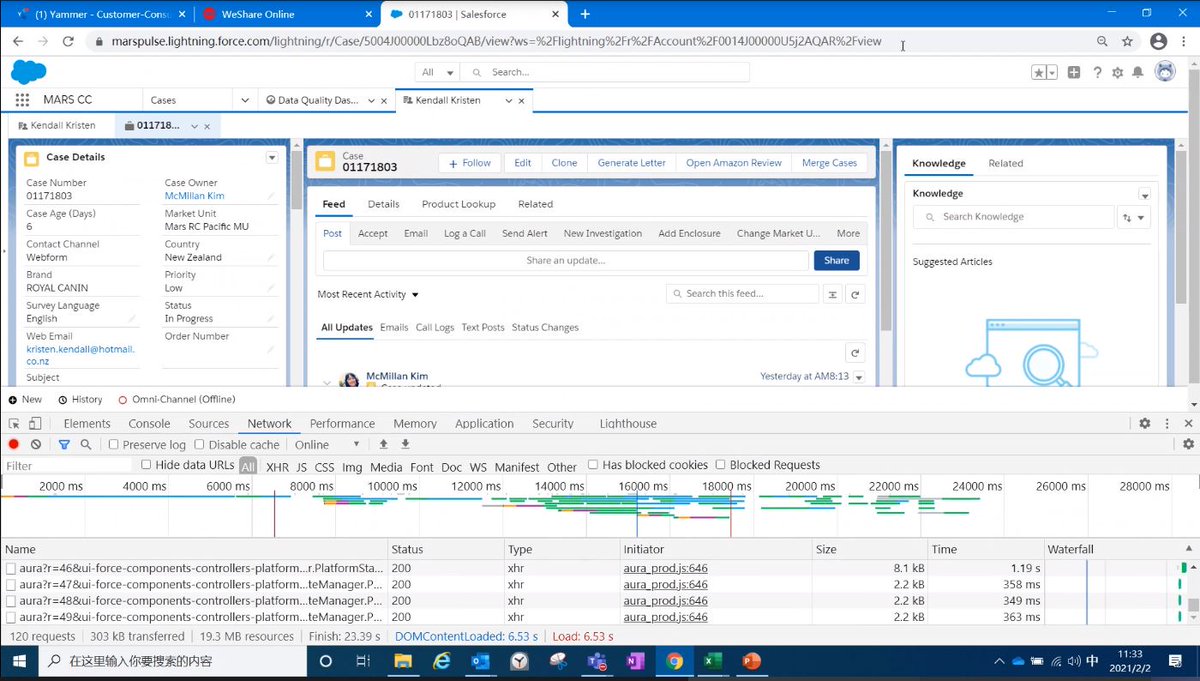Screen dimensions: 1200x681
Task: Open Network panel settings gear
Action: pos(1188,444)
